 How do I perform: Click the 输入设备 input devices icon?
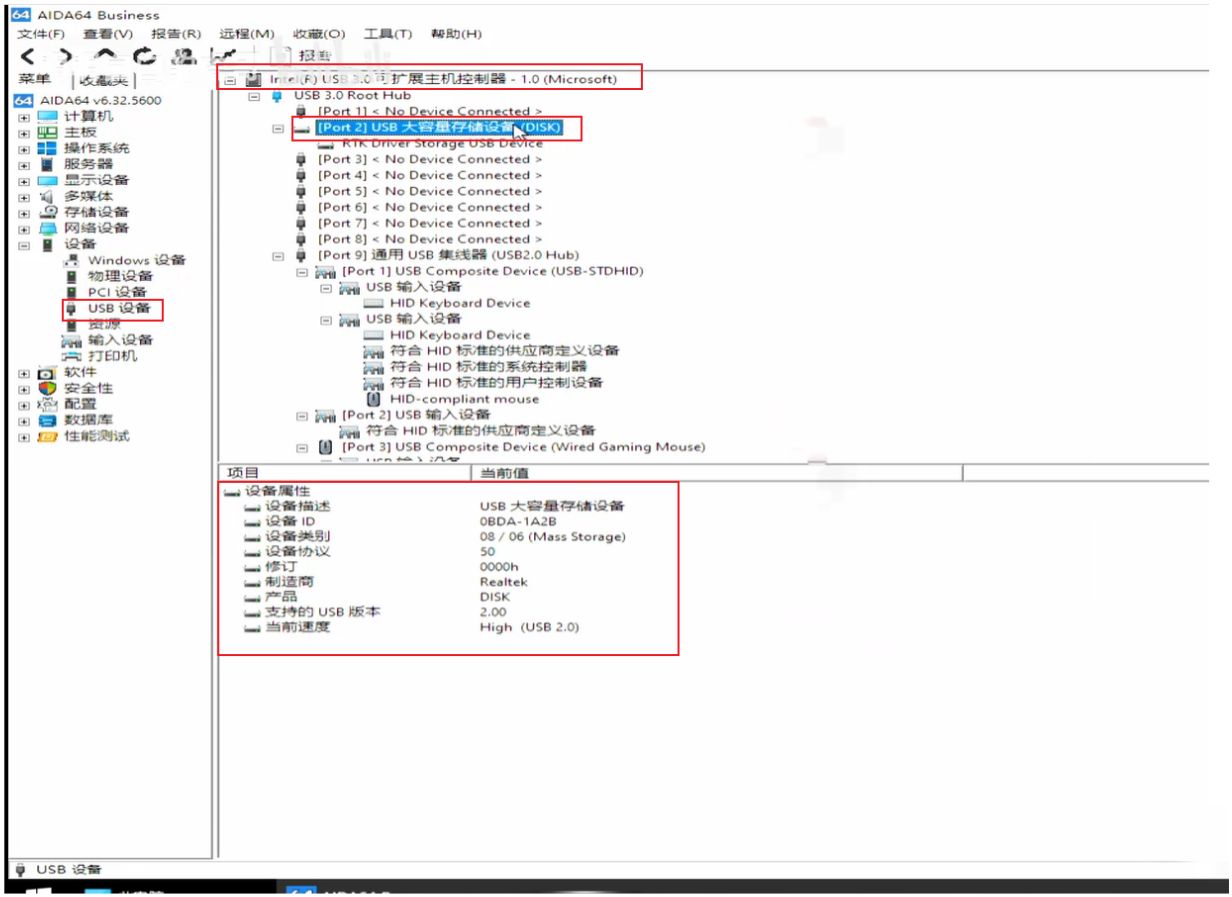coord(71,340)
